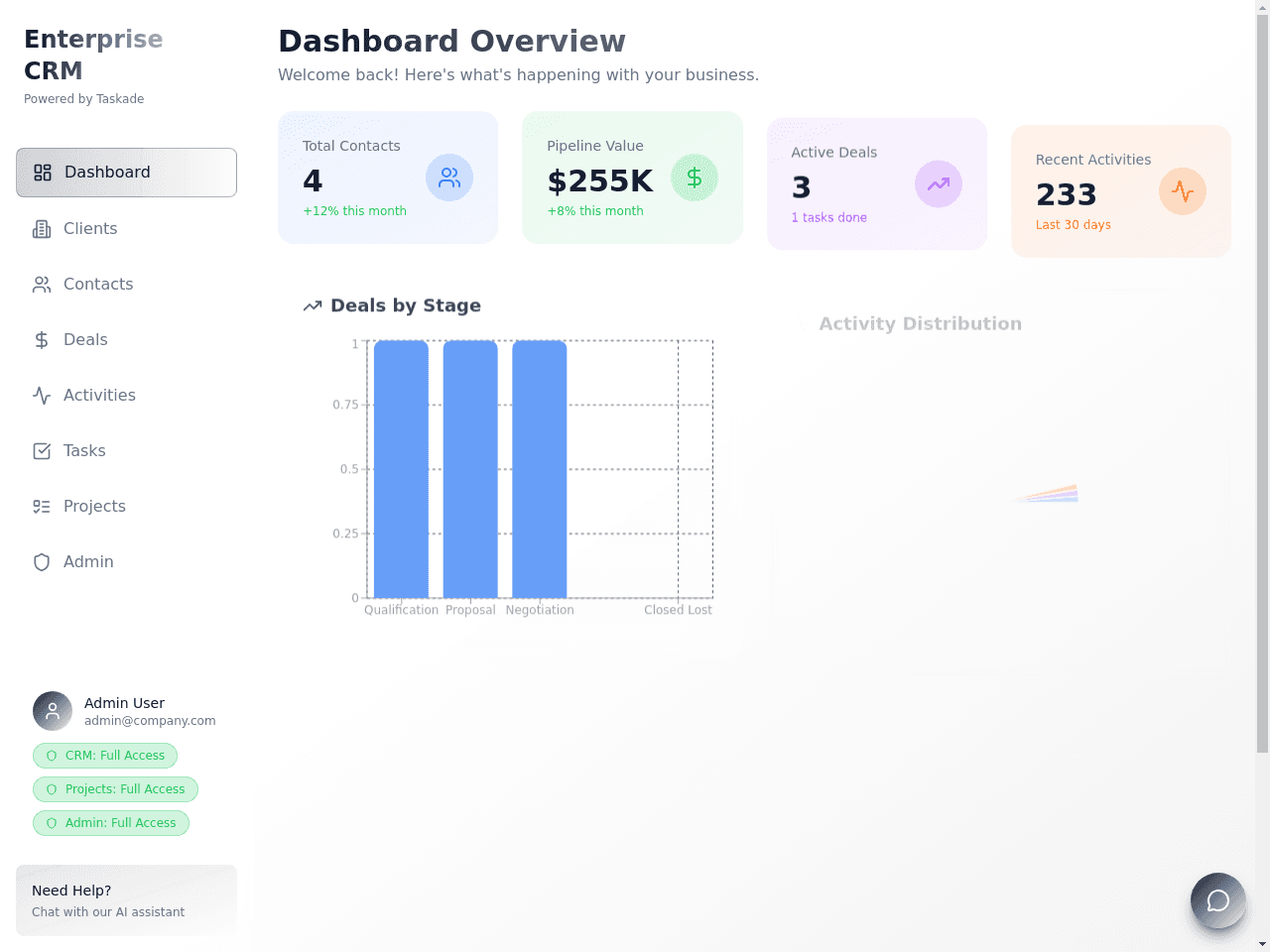
Task: Click the Activity Distribution heading
Action: click(920, 324)
